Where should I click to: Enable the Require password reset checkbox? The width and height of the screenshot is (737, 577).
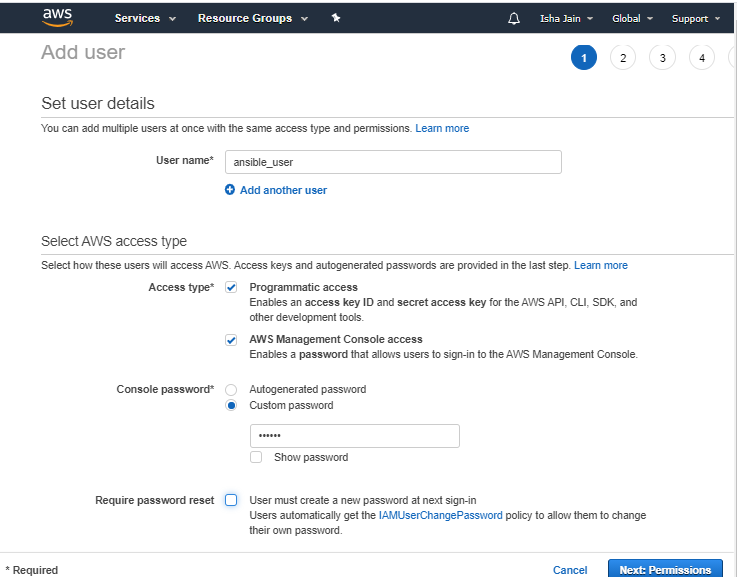[231, 500]
